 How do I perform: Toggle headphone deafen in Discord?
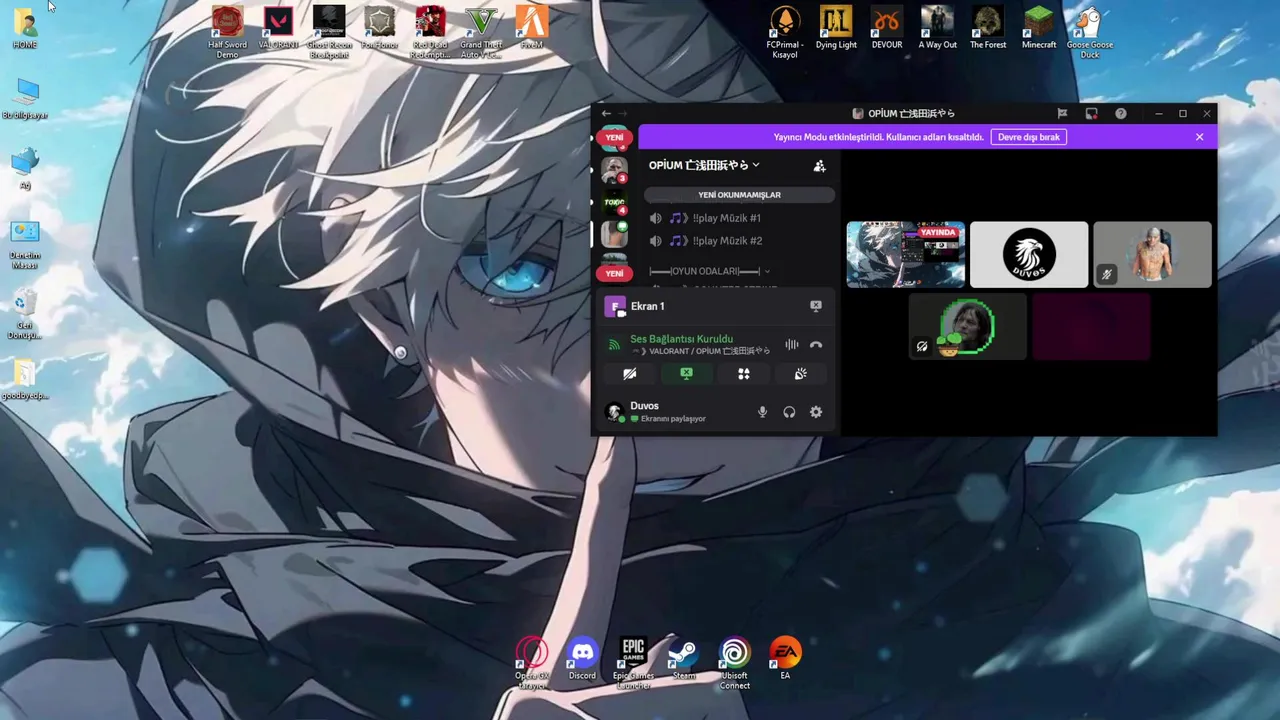coord(789,412)
